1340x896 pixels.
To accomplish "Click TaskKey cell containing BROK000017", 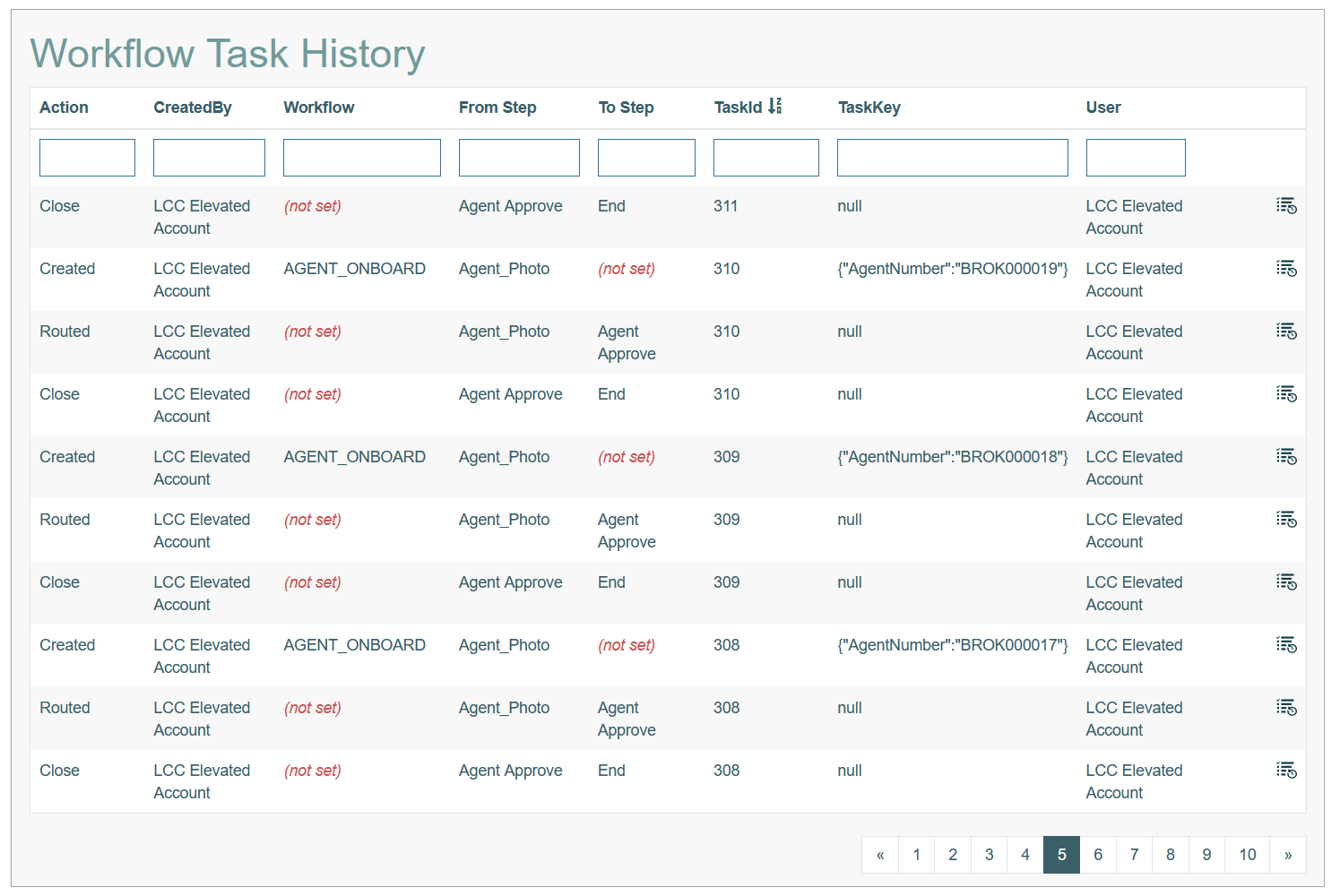I will pos(953,645).
